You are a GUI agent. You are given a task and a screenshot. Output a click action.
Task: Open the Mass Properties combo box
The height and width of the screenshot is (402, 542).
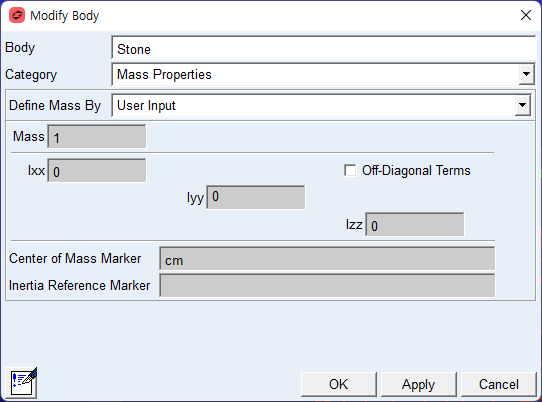pyautogui.click(x=323, y=74)
